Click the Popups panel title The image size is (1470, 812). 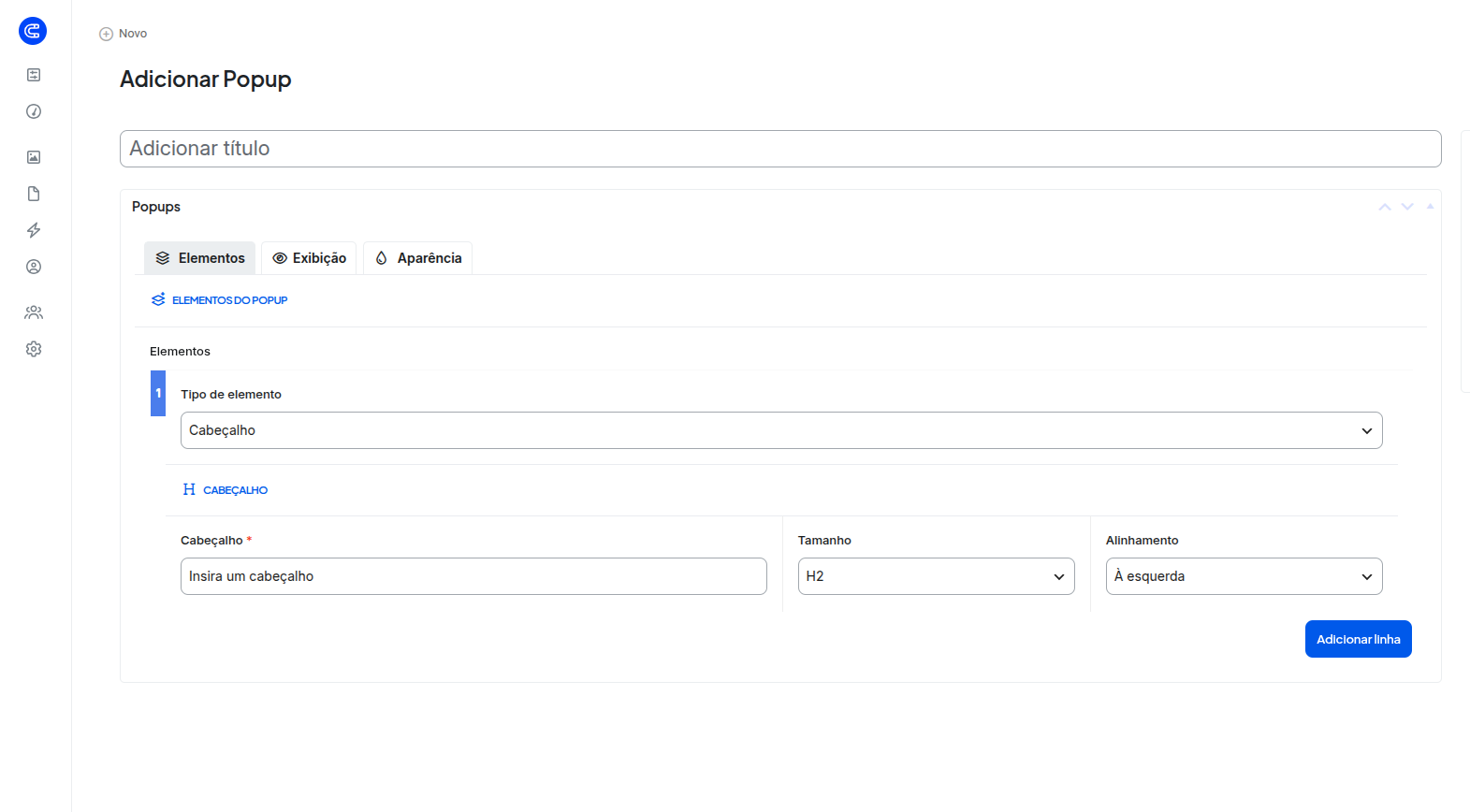[156, 207]
